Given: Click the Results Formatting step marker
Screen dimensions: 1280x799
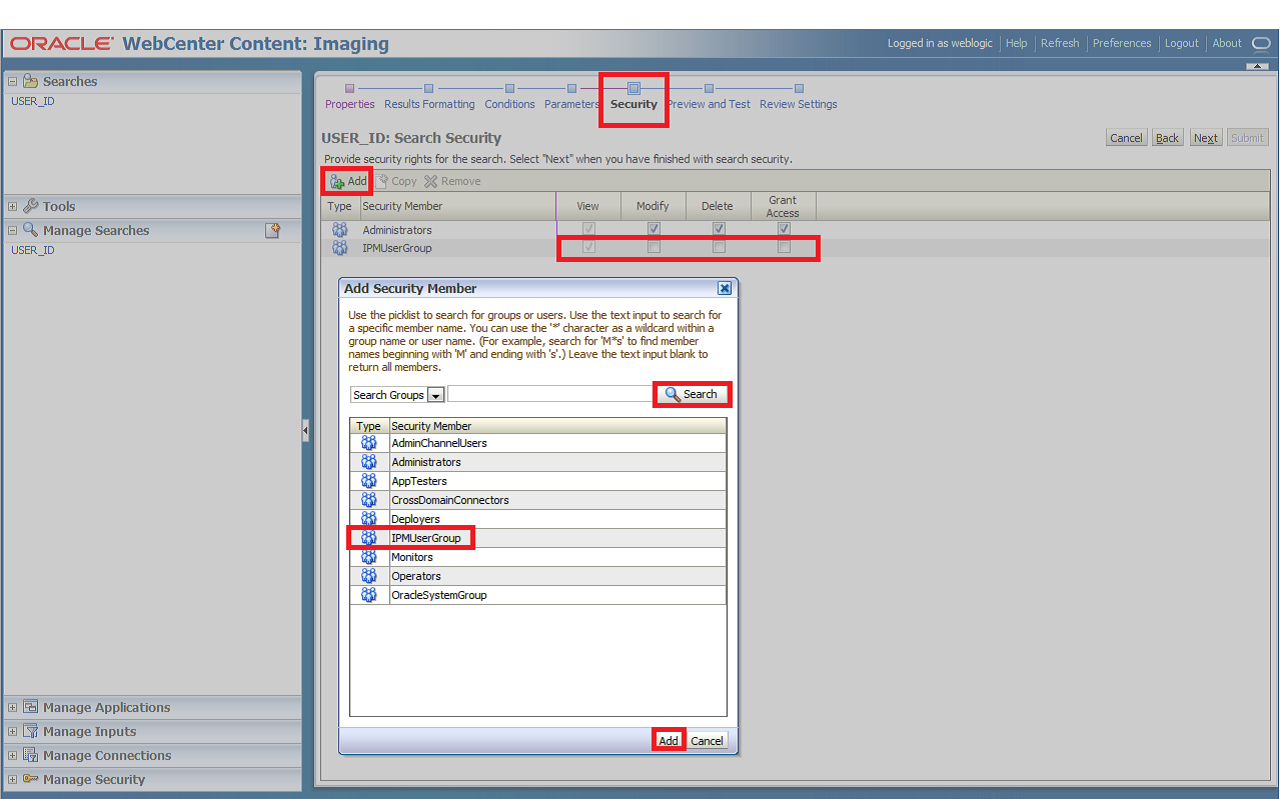Looking at the screenshot, I should pos(429,88).
